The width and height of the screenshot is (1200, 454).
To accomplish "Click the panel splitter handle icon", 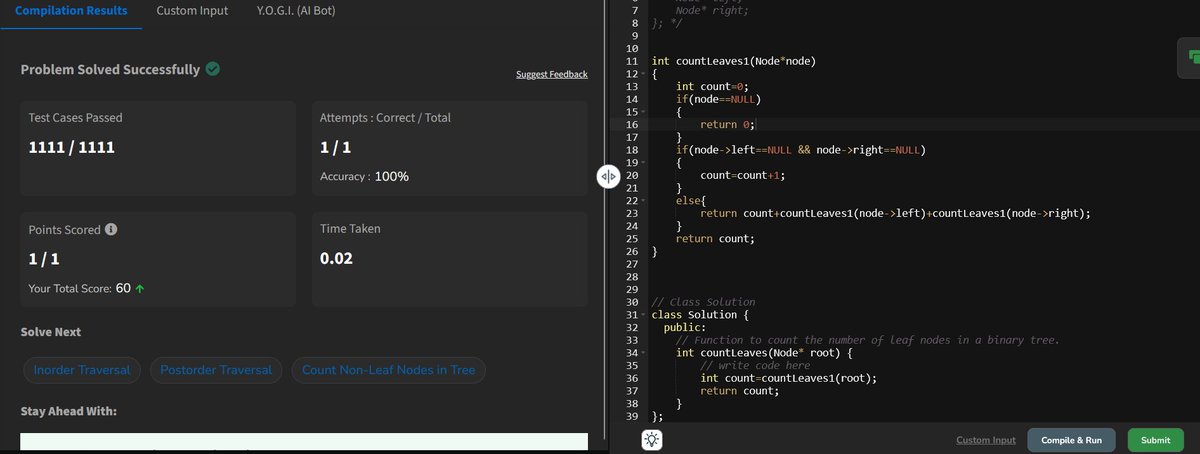I will pos(609,176).
